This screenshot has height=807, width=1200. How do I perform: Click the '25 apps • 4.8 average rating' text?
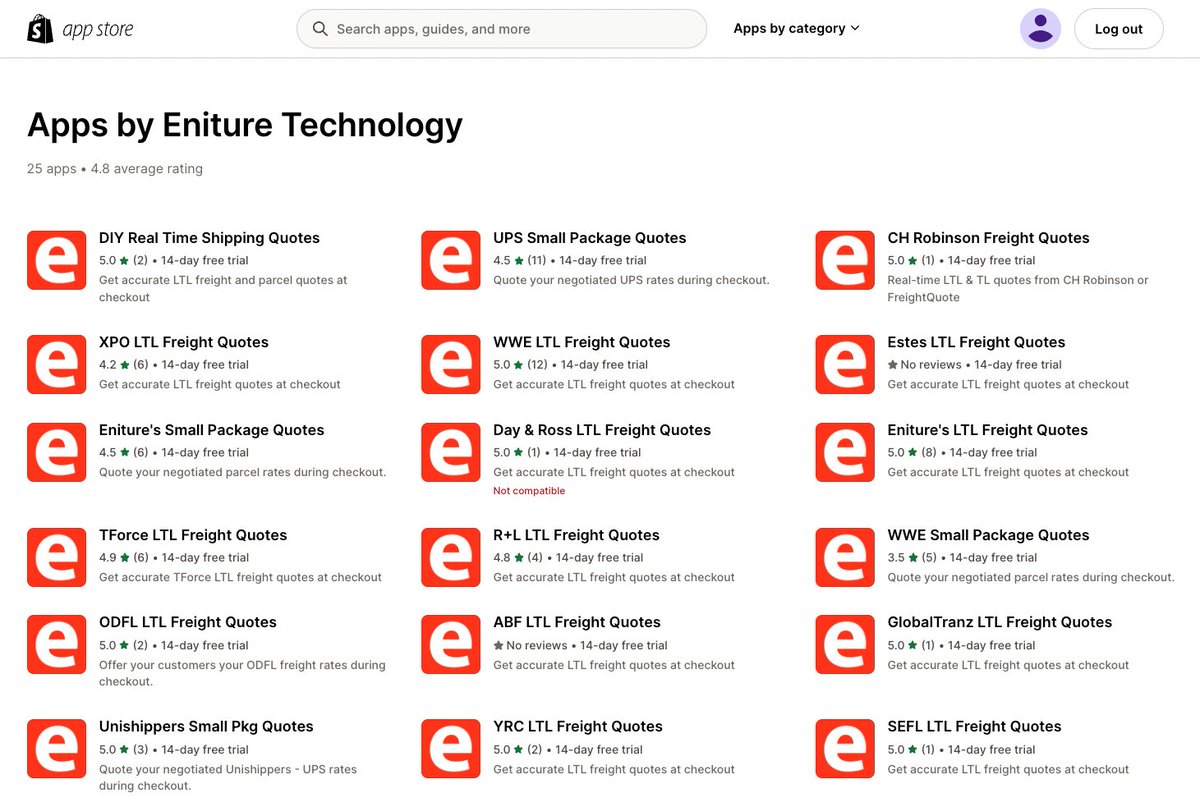click(115, 169)
